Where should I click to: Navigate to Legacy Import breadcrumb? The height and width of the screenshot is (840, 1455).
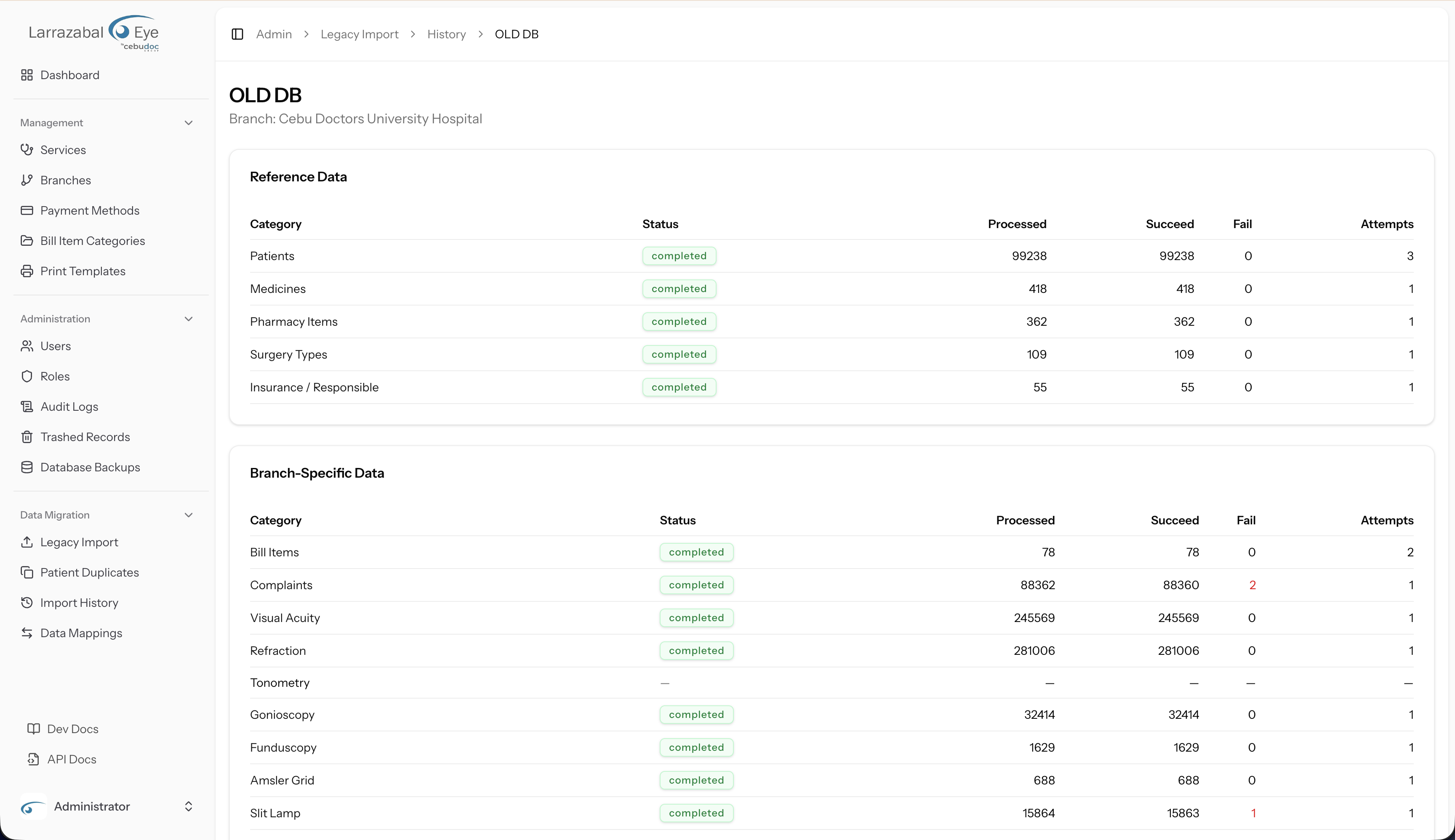coord(359,34)
